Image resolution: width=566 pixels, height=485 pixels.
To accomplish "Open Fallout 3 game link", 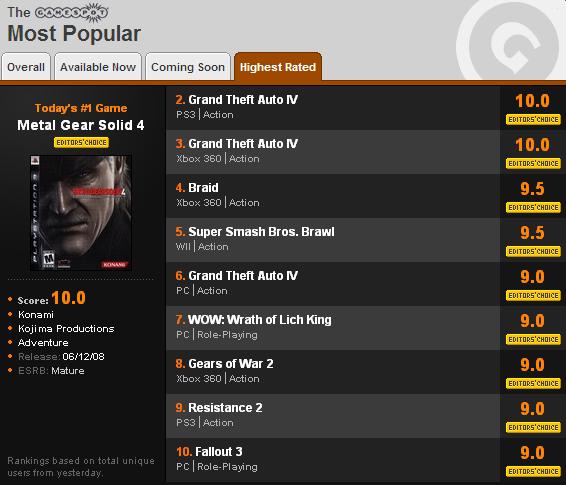I will click(x=219, y=452).
